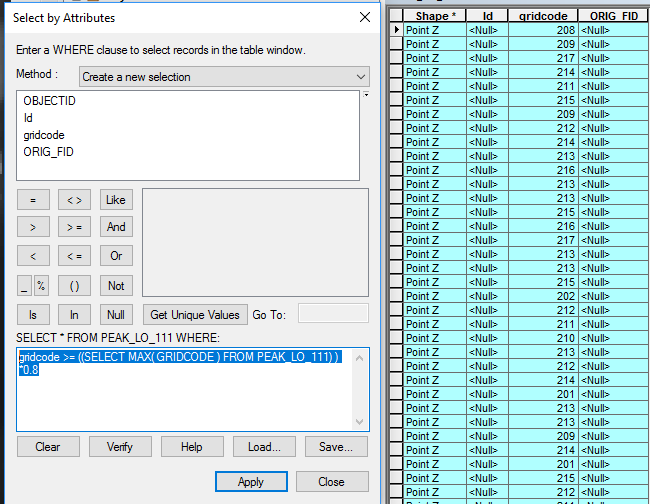650x504 pixels.
Task: Click the Like operator button
Action: coord(116,200)
